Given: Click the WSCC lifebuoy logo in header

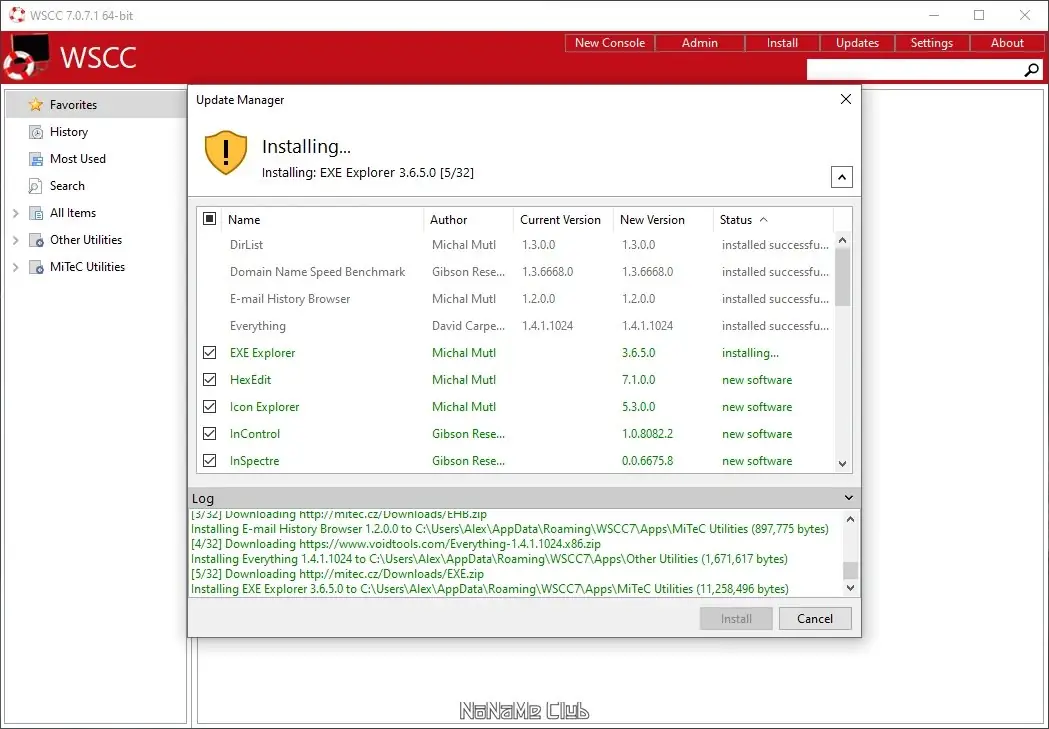Looking at the screenshot, I should point(25,56).
